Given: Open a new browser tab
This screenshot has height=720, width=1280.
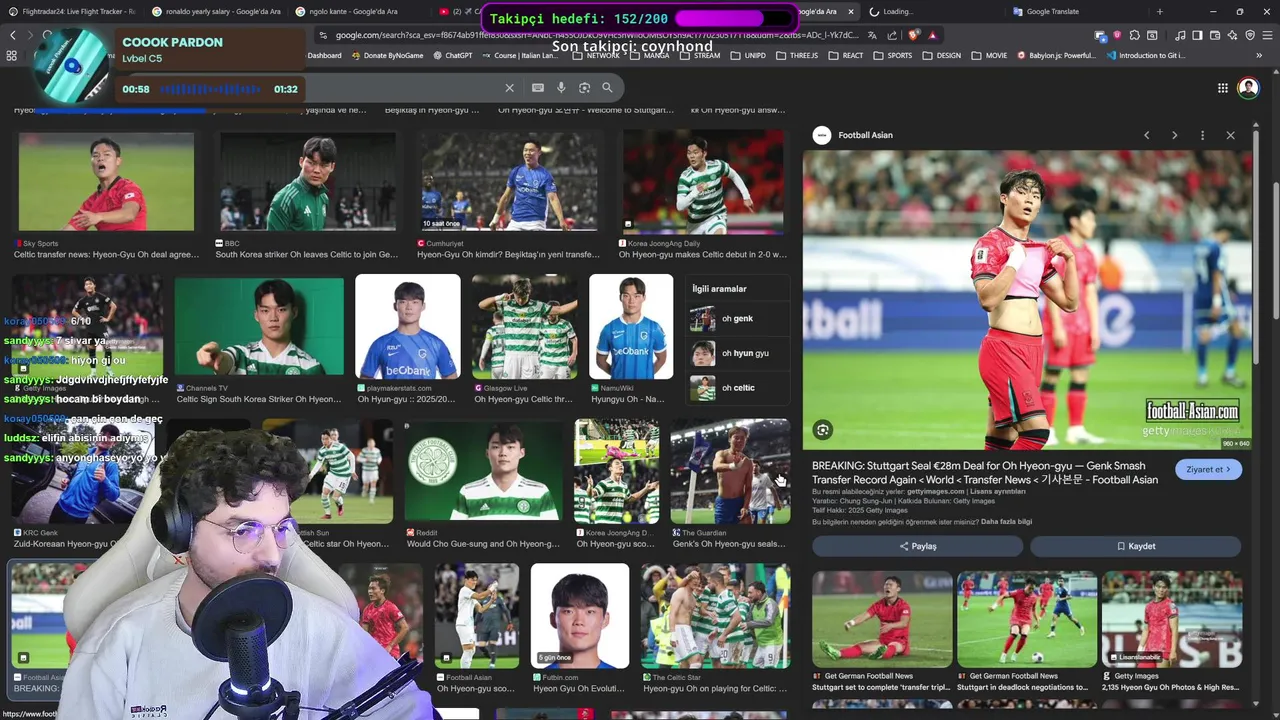Looking at the screenshot, I should coord(1160,12).
